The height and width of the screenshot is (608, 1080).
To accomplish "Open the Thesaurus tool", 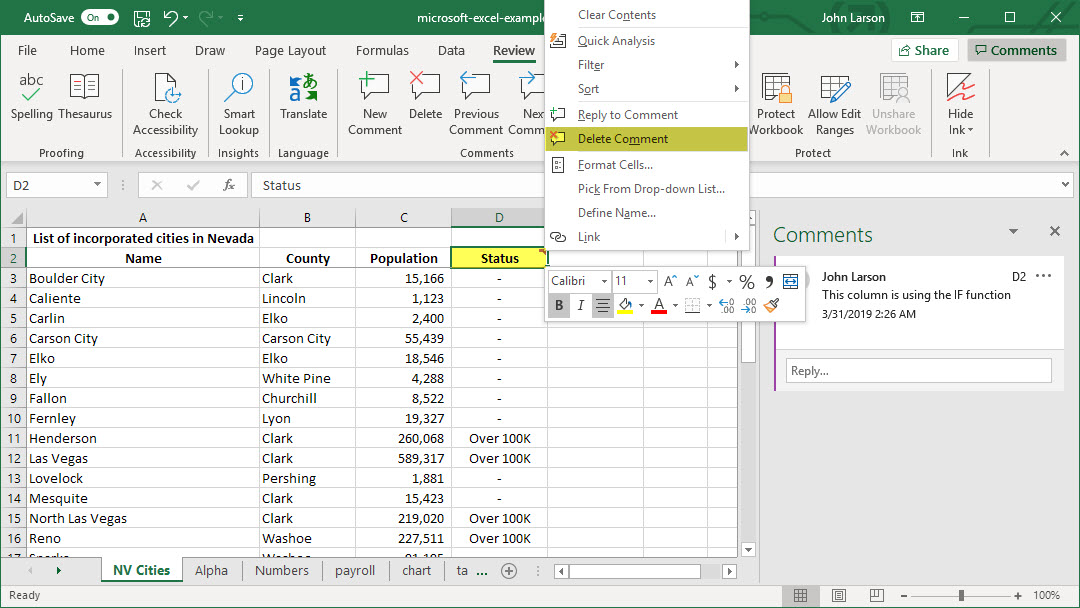I will [x=85, y=97].
